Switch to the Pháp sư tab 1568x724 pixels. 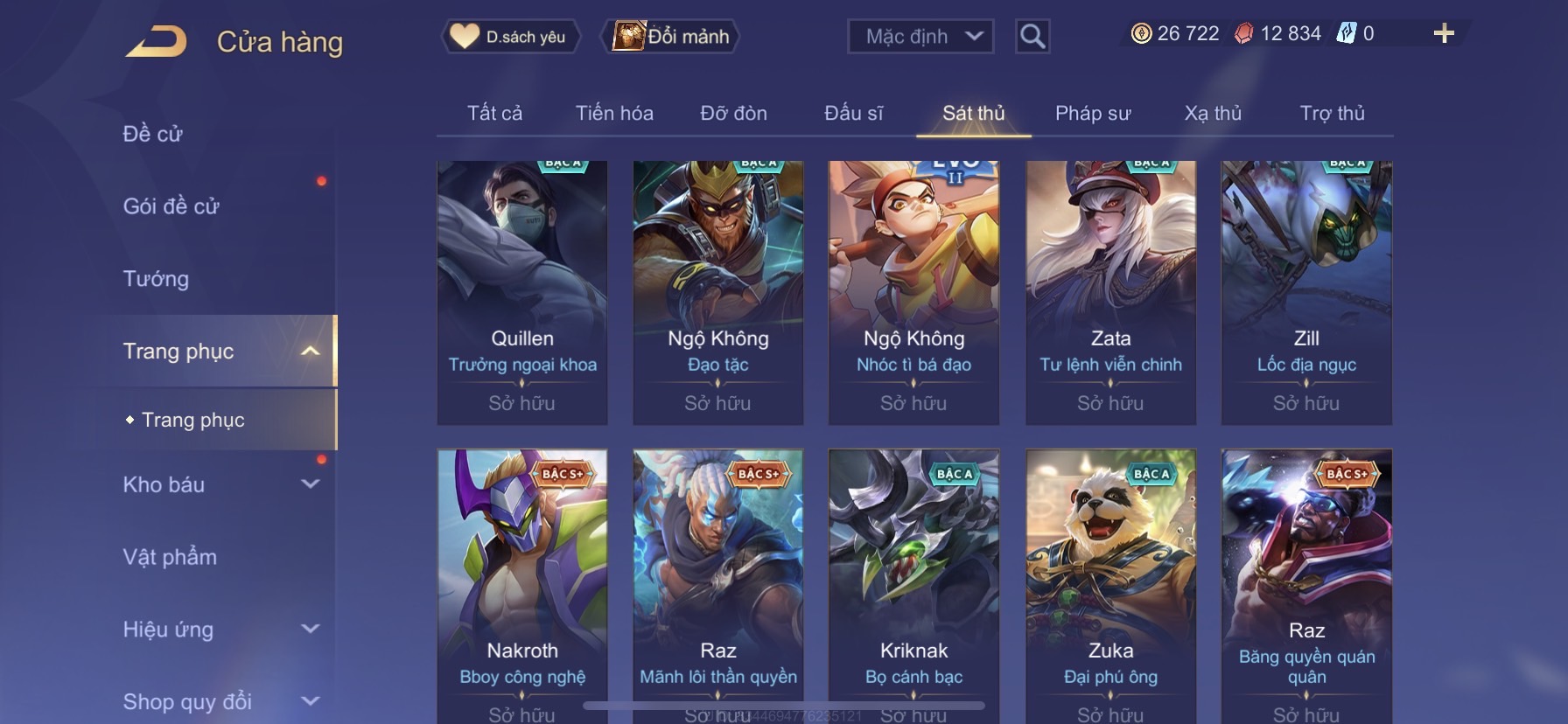coord(1093,113)
